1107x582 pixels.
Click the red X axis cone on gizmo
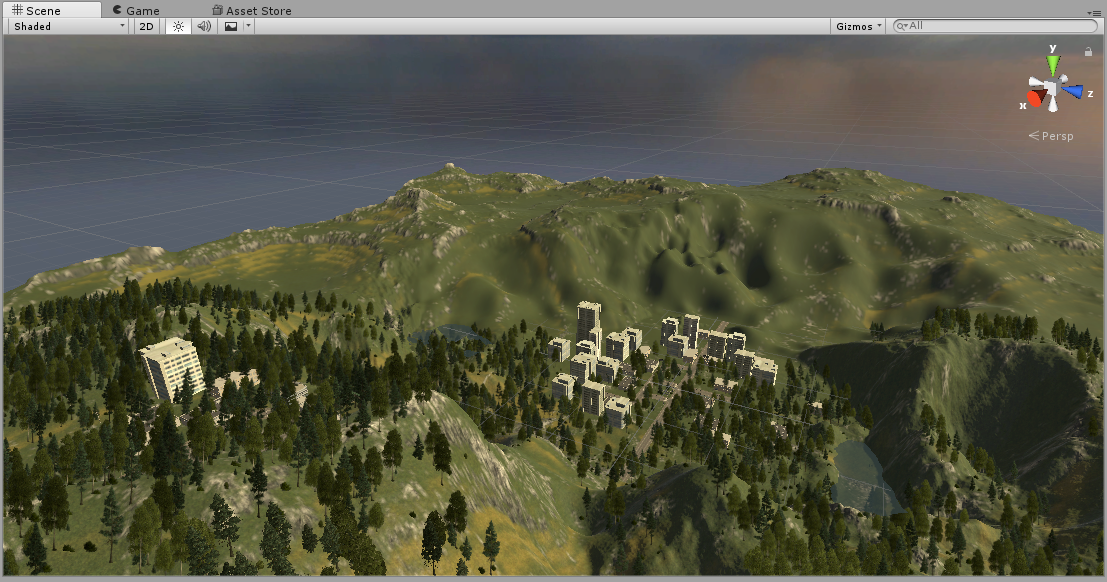pos(1036,97)
